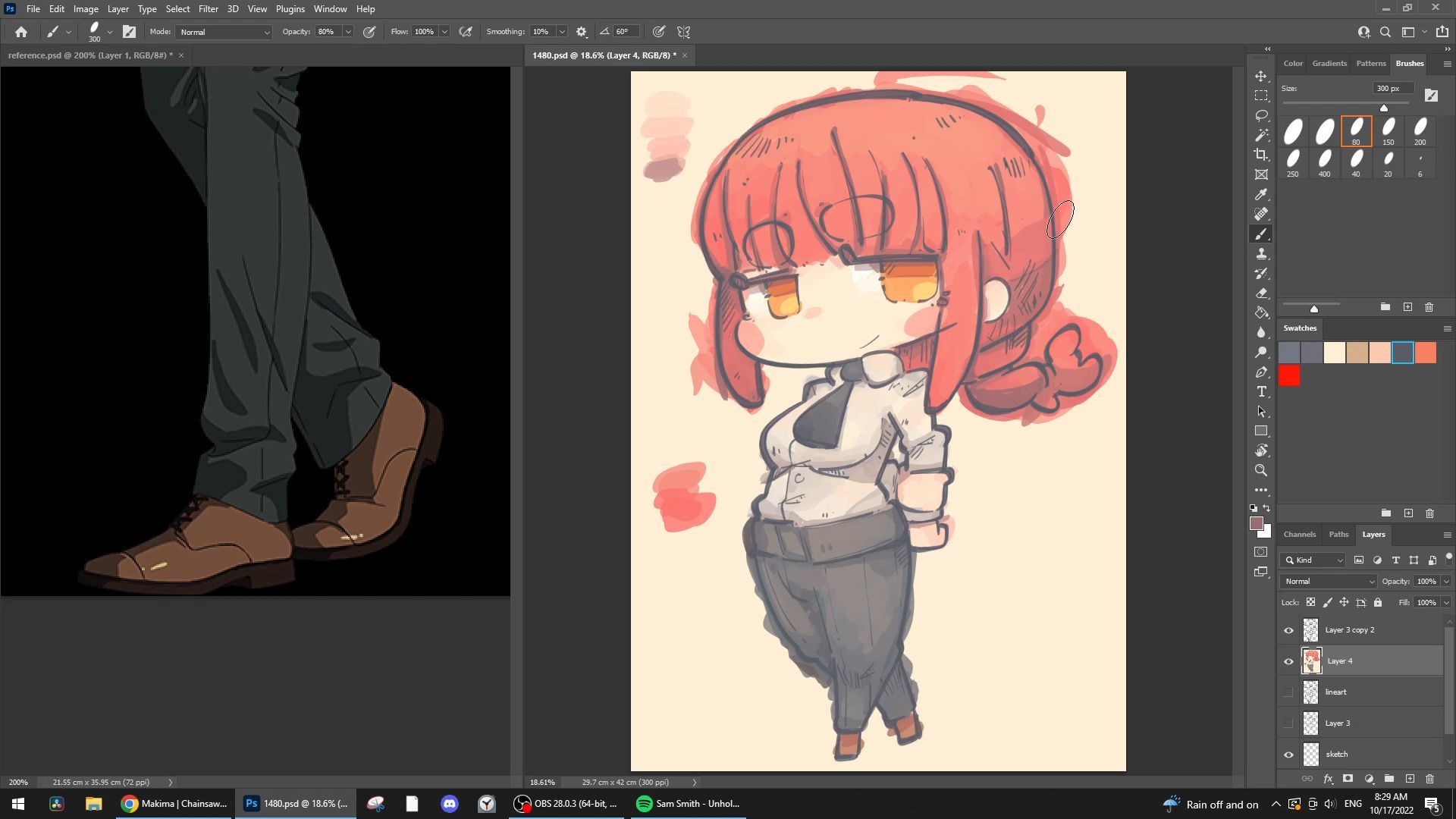Switch to the Channels tab
Screen dimensions: 1456x819
coord(1299,534)
